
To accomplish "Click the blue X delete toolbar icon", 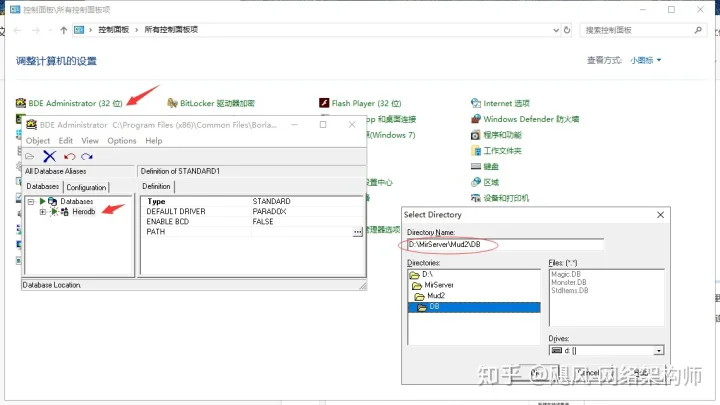I will pyautogui.click(x=49, y=157).
